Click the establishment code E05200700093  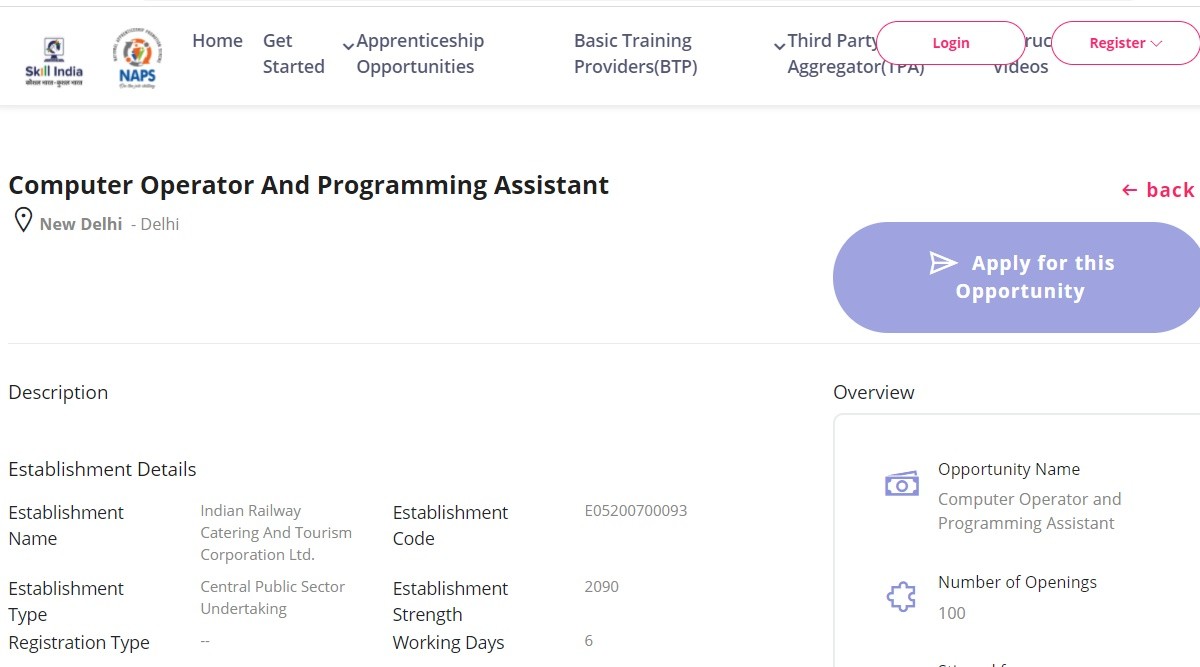(x=635, y=511)
